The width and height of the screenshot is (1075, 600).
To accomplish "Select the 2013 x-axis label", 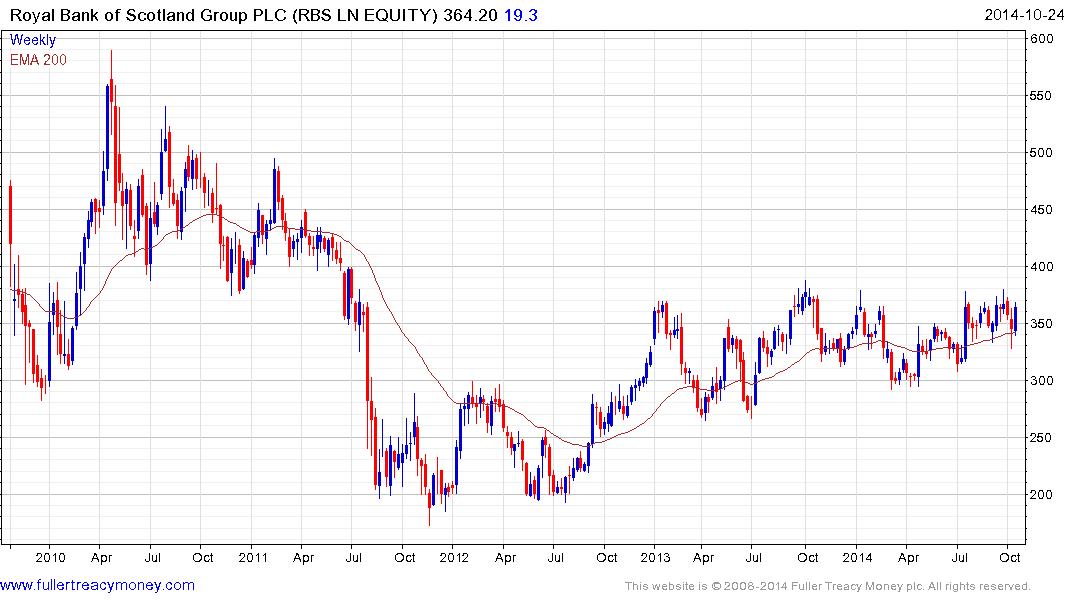I will click(x=655, y=557).
